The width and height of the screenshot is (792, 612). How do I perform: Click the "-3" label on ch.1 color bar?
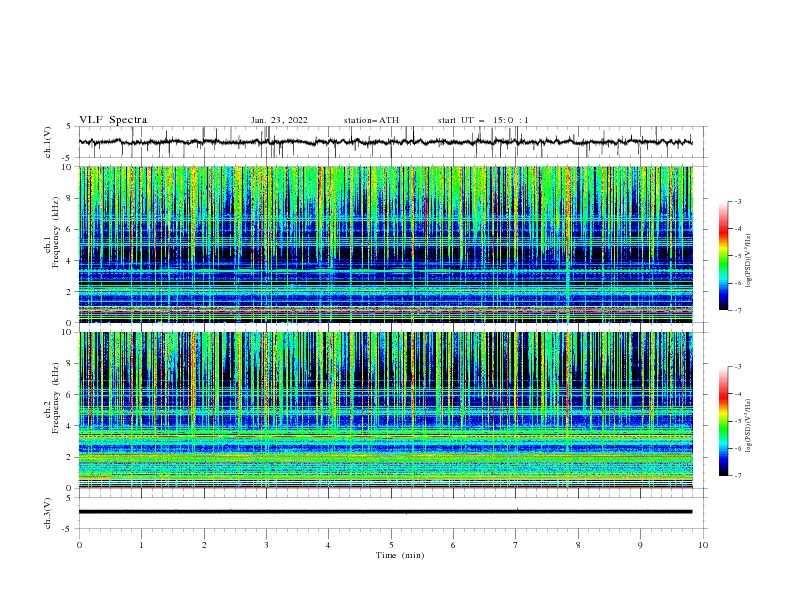click(737, 201)
